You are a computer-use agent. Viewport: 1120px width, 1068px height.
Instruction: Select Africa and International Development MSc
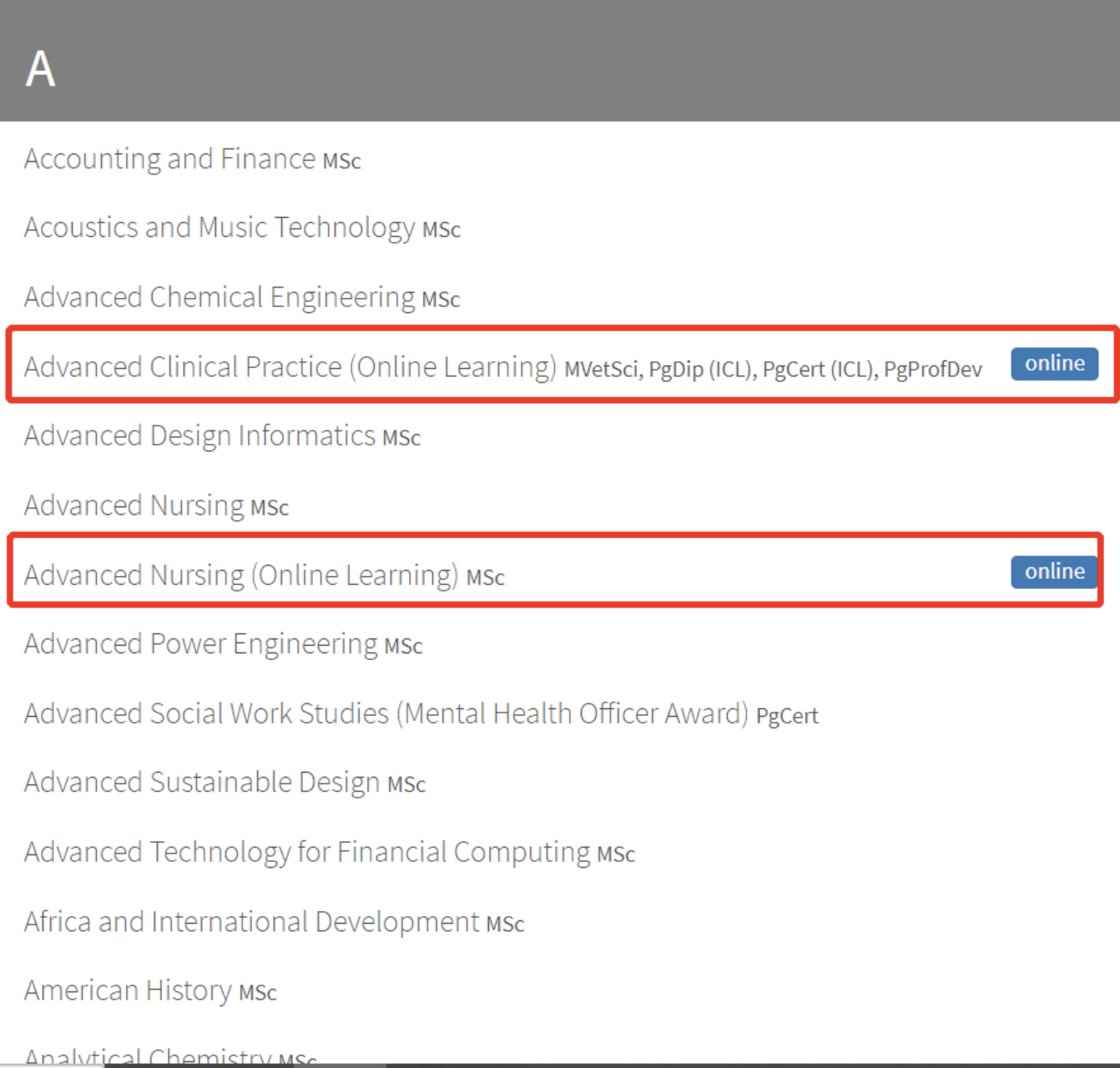coord(251,922)
